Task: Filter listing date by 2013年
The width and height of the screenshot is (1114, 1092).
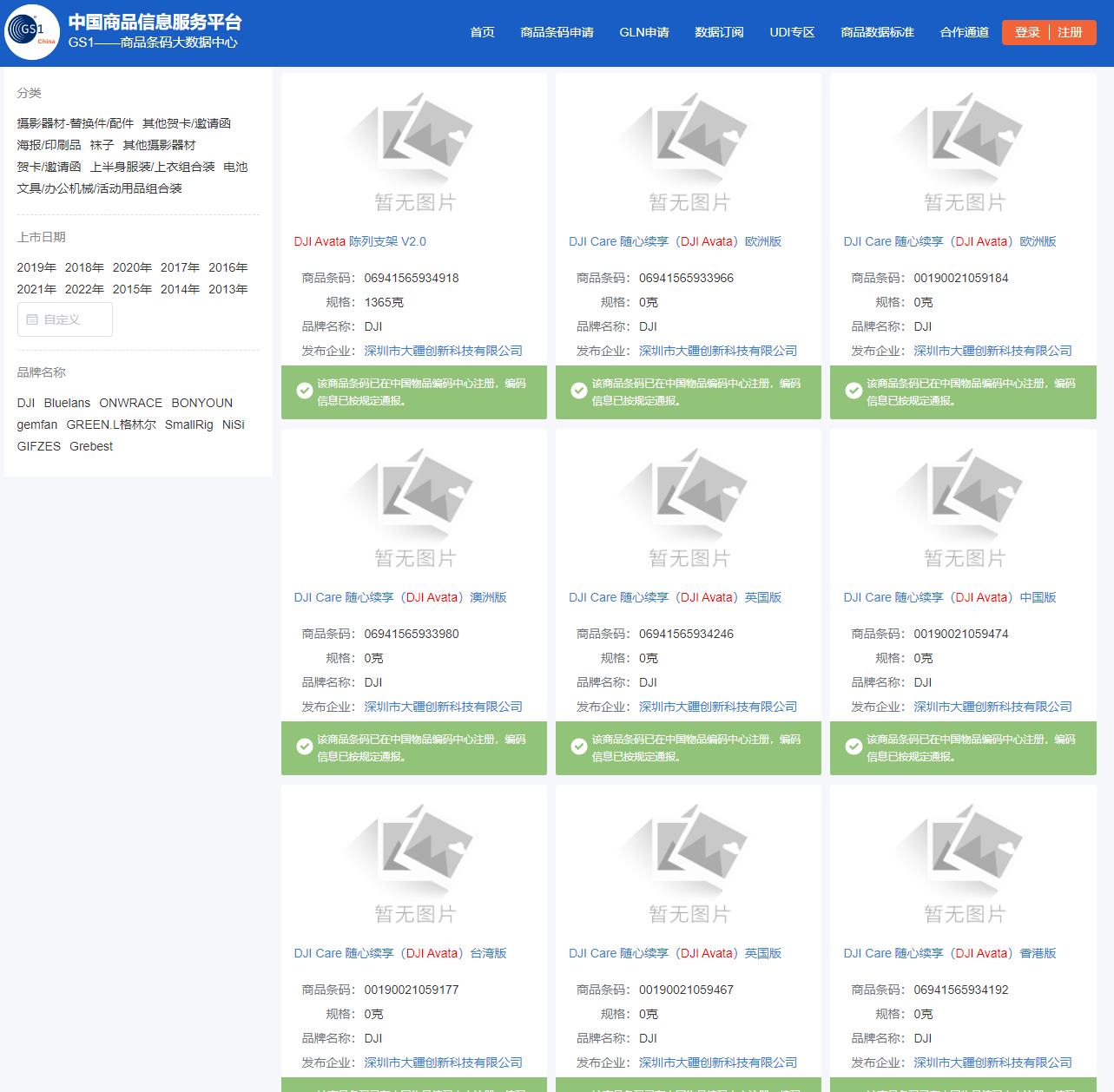Action: [227, 289]
